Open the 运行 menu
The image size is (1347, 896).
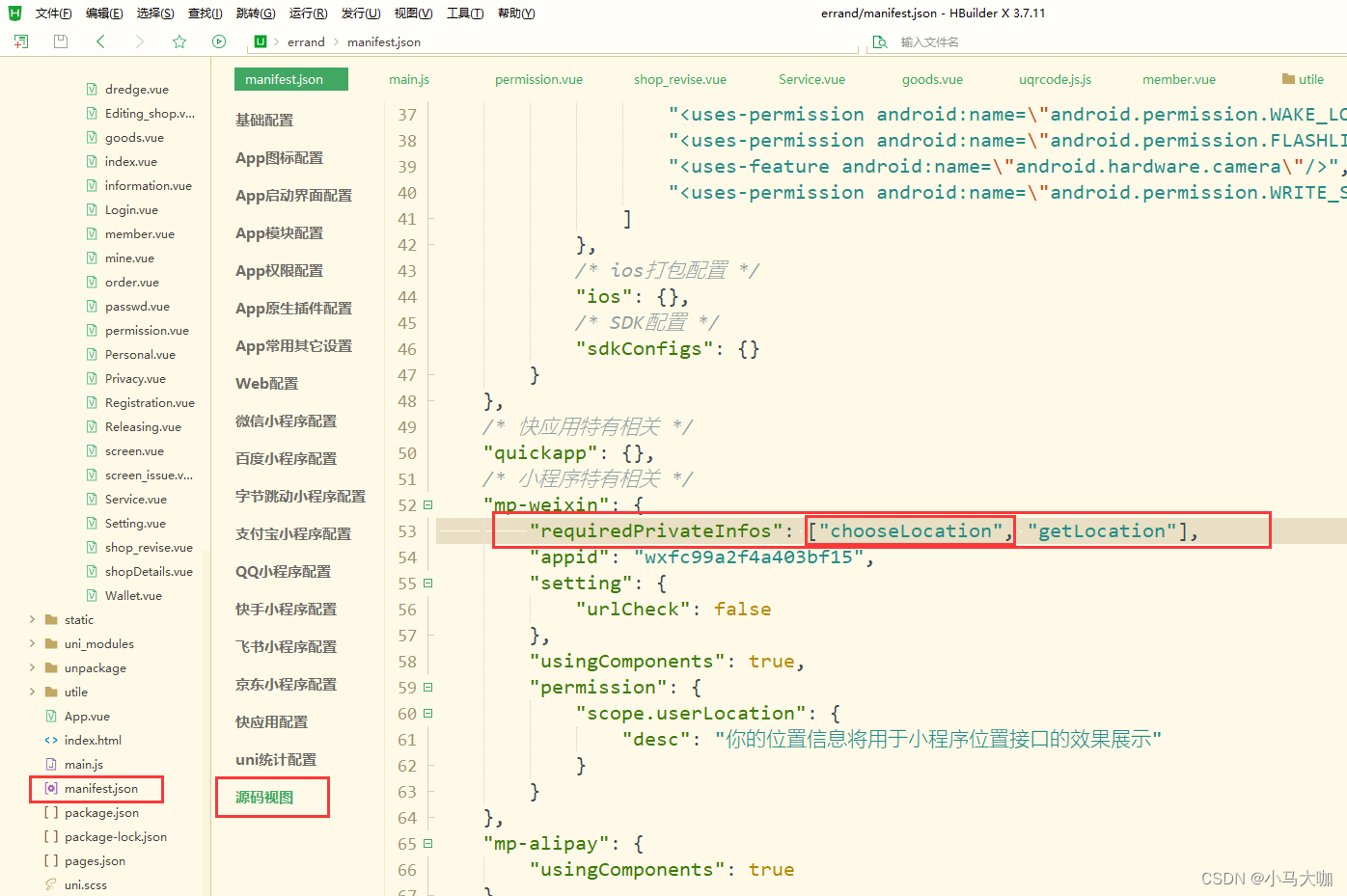307,13
